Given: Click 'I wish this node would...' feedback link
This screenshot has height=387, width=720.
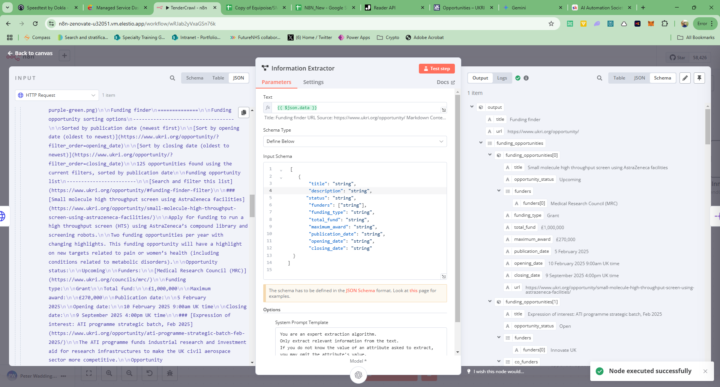Looking at the screenshot, I should point(495,371).
